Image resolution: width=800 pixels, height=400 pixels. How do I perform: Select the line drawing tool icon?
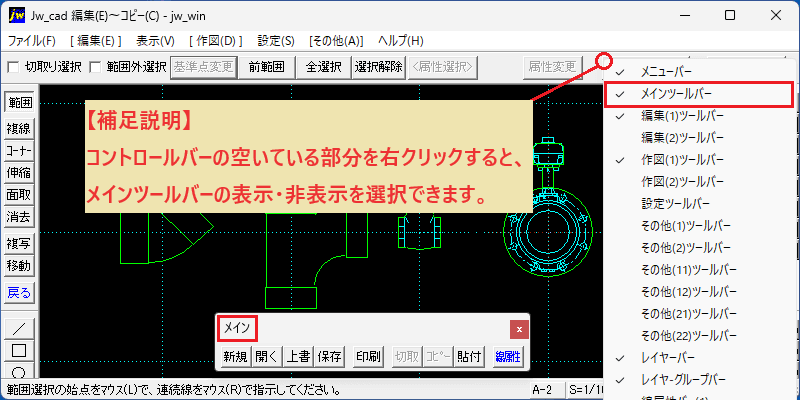click(19, 328)
